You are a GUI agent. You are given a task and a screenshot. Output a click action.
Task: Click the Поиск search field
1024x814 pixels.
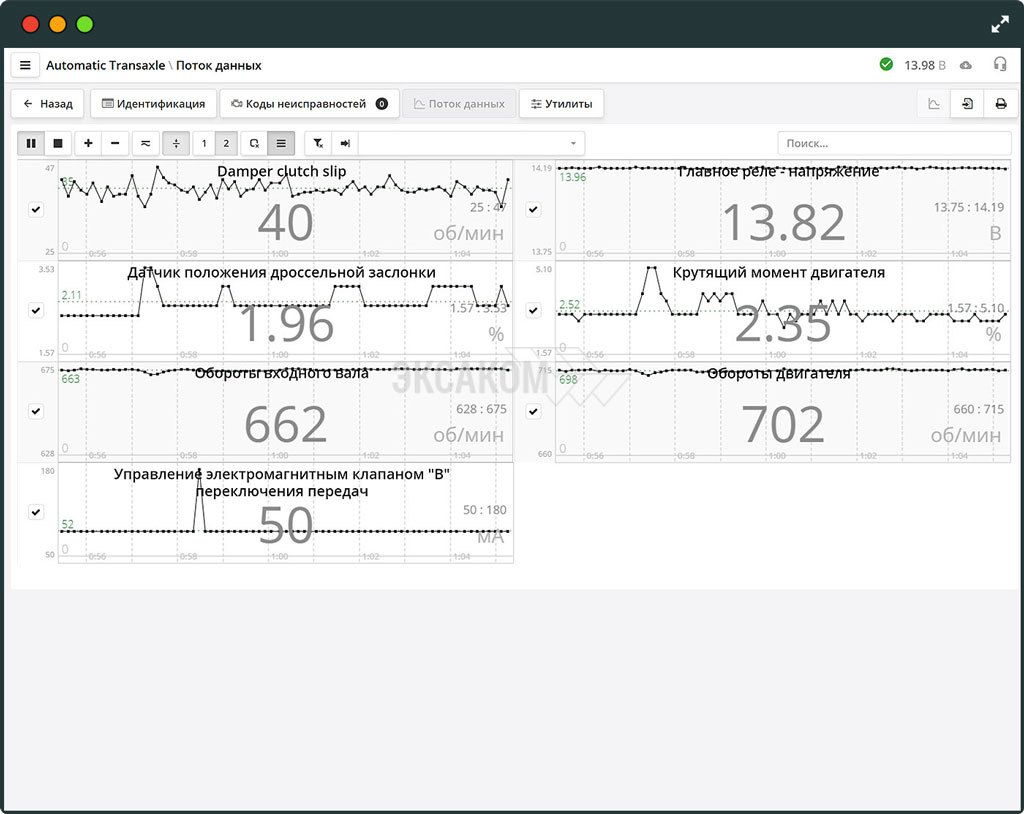tap(893, 143)
